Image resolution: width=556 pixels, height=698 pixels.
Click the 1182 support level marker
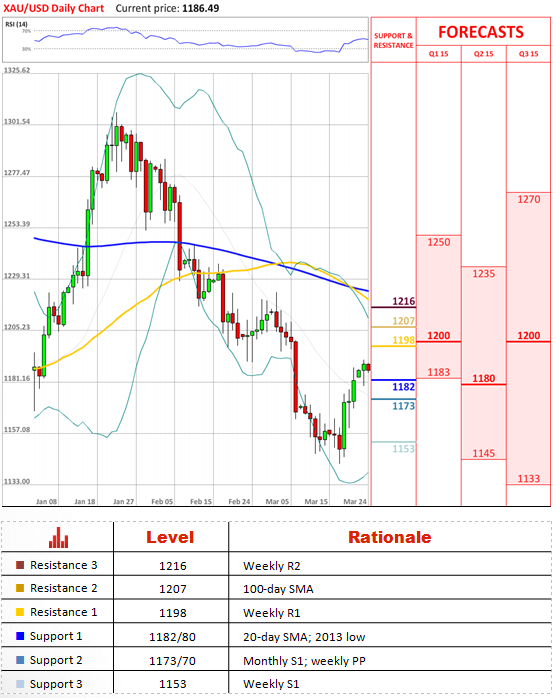(403, 386)
